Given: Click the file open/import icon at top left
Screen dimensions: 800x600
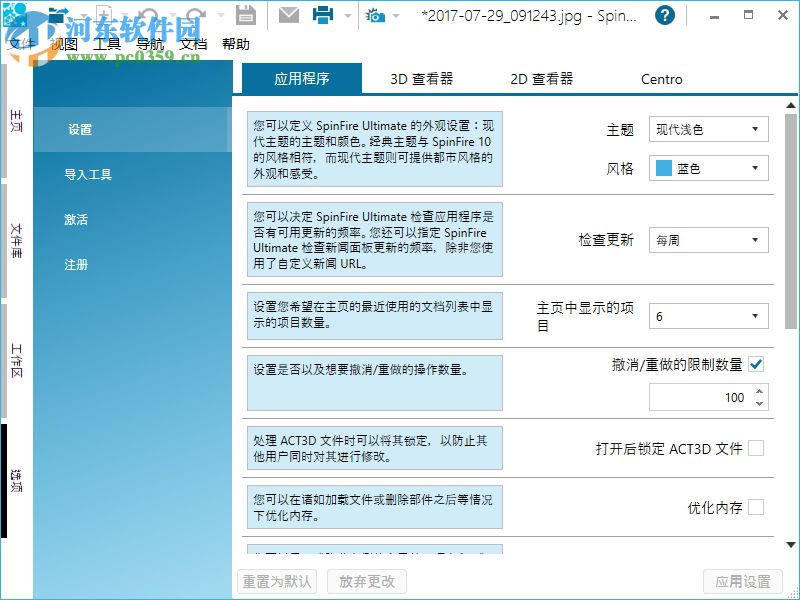Looking at the screenshot, I should click(x=58, y=14).
